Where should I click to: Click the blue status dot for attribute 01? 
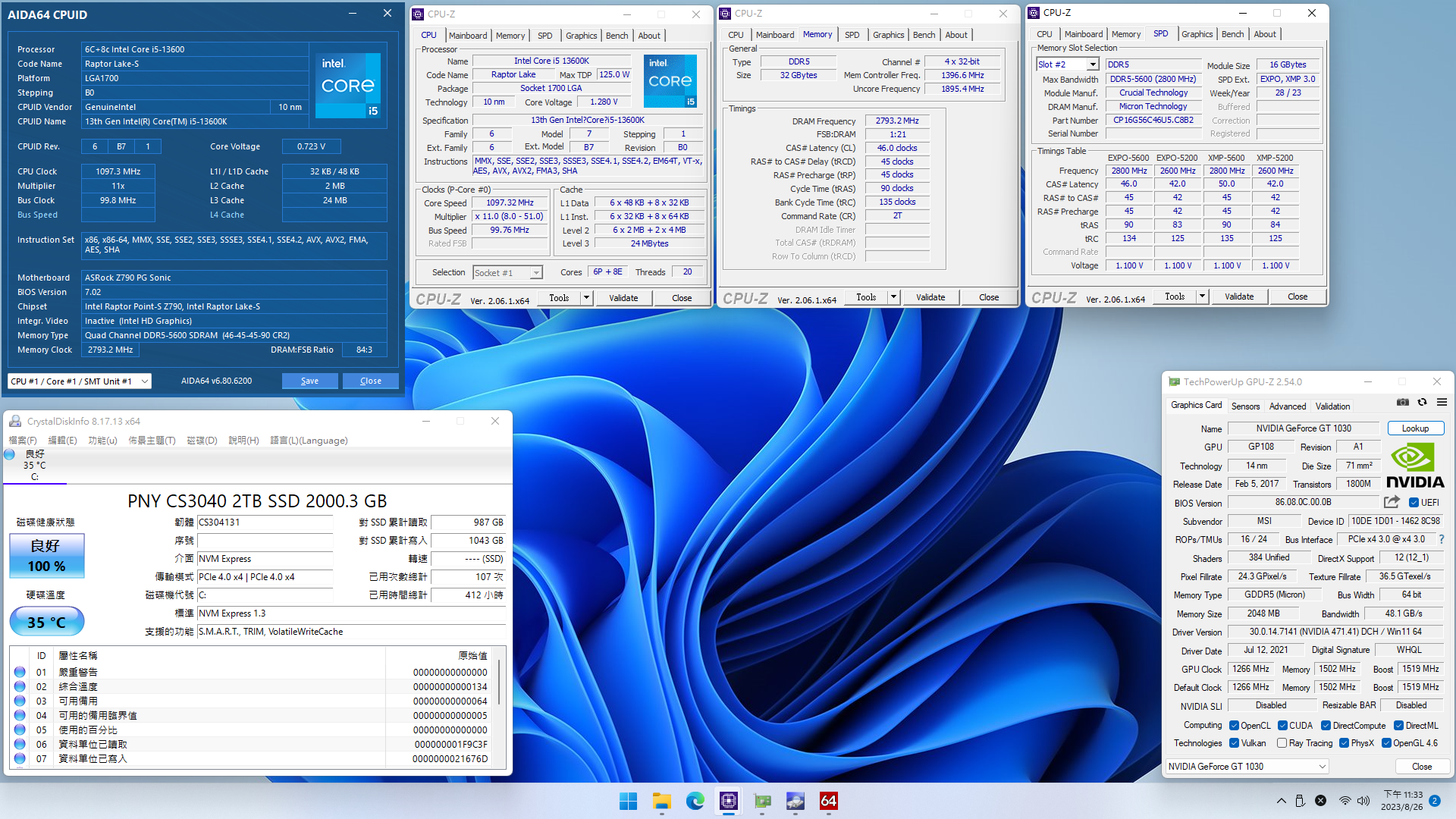click(20, 672)
